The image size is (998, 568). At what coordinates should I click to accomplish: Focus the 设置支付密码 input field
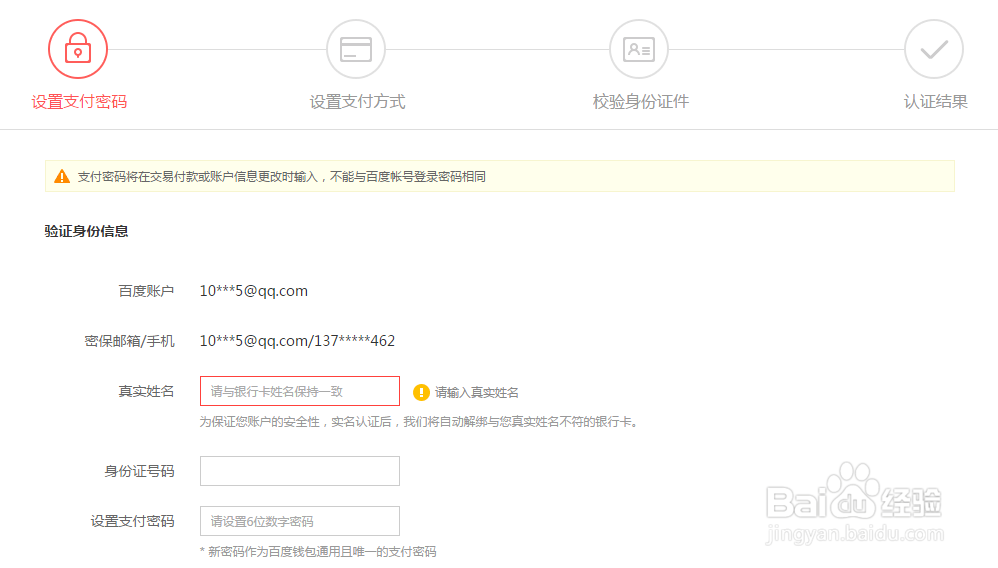click(x=300, y=521)
